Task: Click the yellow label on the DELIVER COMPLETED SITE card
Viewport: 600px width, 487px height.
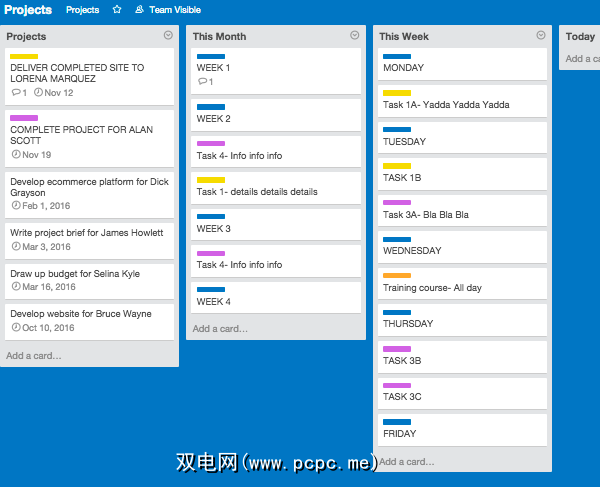Action: coord(24,56)
